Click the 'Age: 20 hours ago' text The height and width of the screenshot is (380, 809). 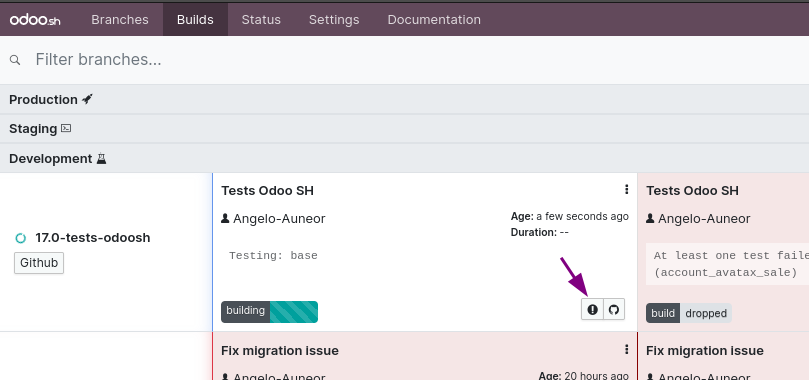pos(584,376)
